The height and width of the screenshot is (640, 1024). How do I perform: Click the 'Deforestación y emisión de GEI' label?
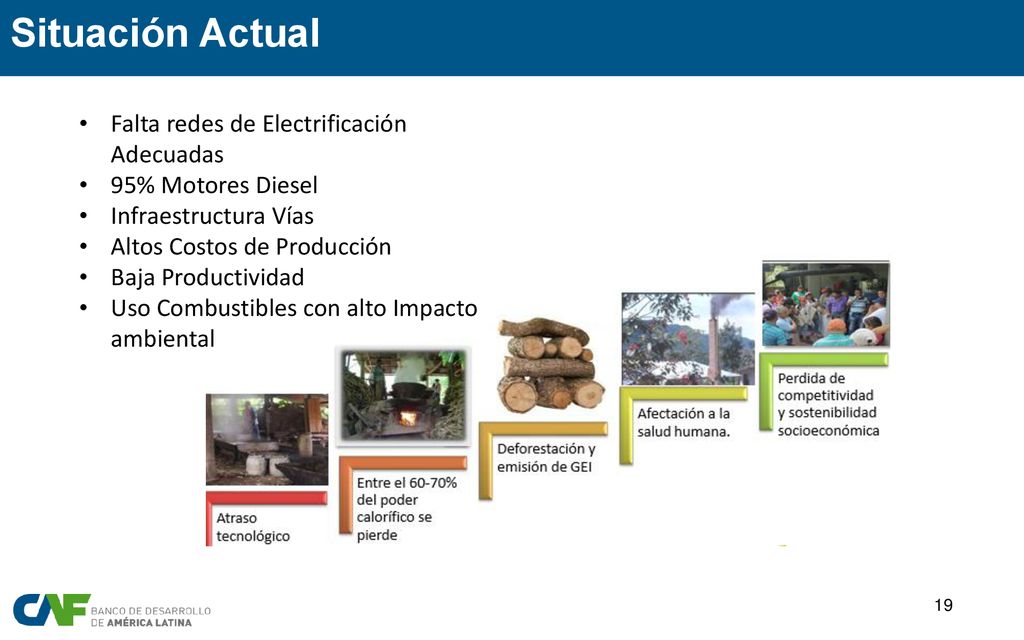[x=546, y=458]
